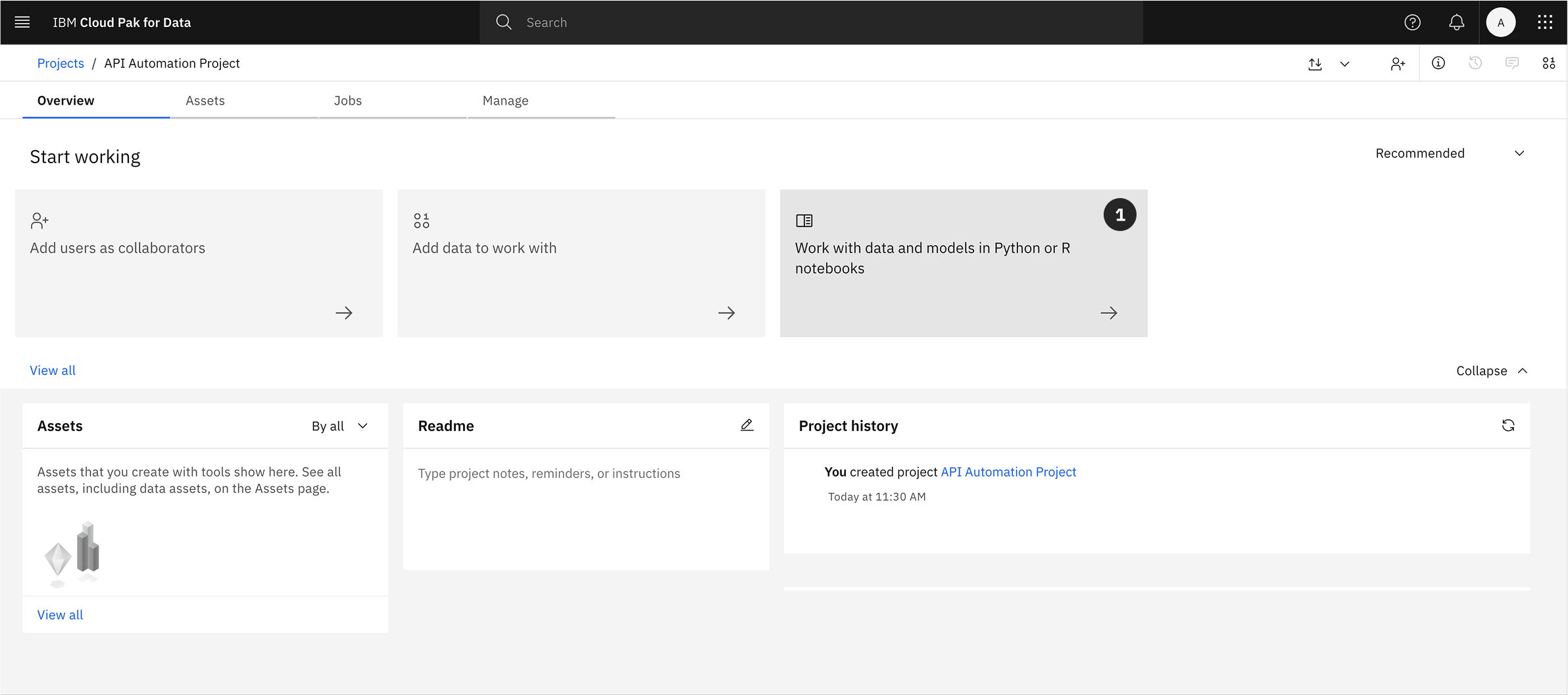Refresh the Project history

pos(1508,426)
